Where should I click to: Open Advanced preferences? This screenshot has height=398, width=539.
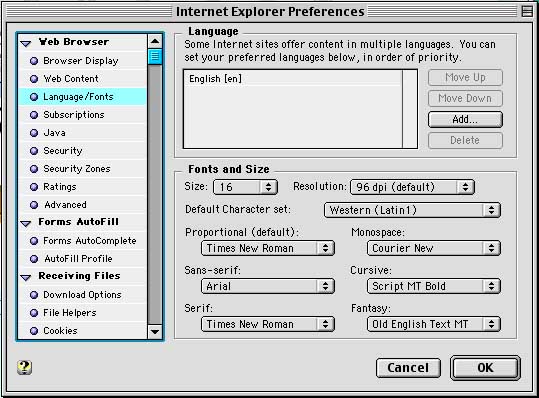83,205
